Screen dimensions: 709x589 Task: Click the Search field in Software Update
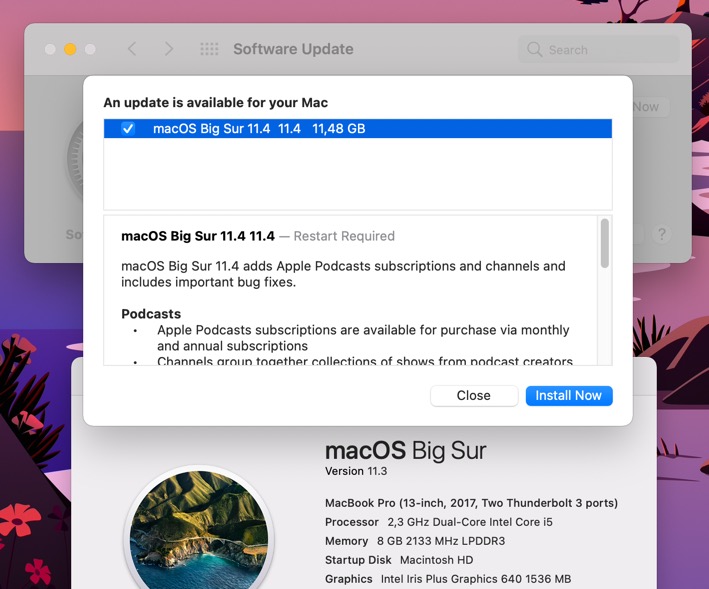(x=599, y=49)
